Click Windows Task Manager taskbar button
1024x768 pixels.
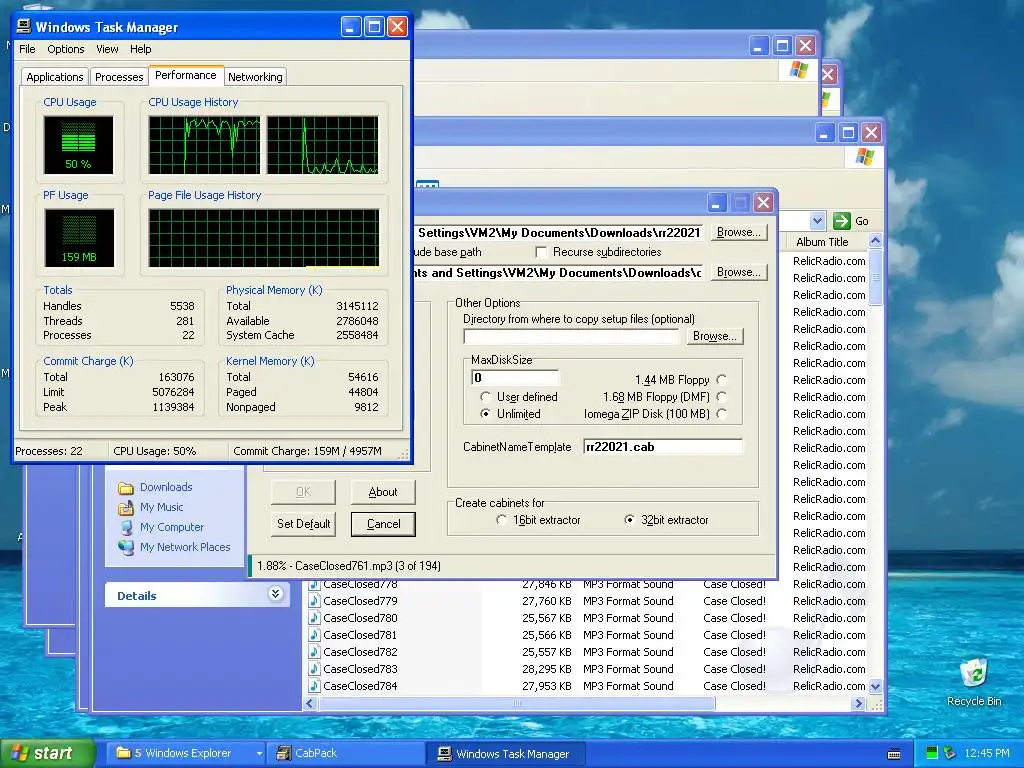(x=505, y=754)
